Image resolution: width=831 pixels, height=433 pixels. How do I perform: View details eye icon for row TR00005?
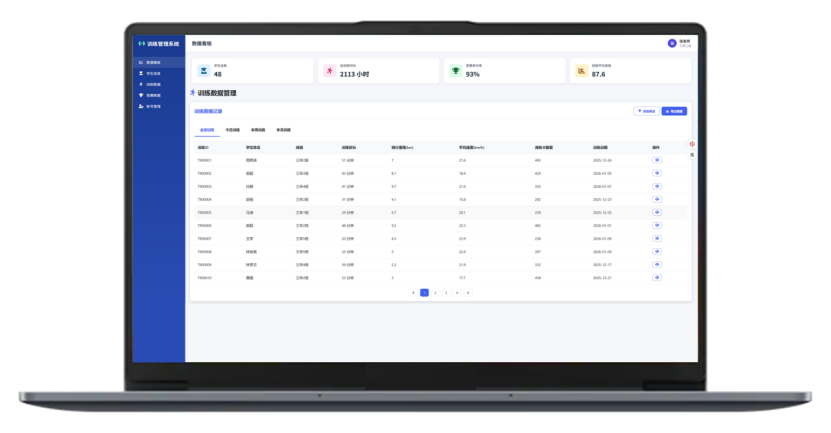[x=657, y=213]
